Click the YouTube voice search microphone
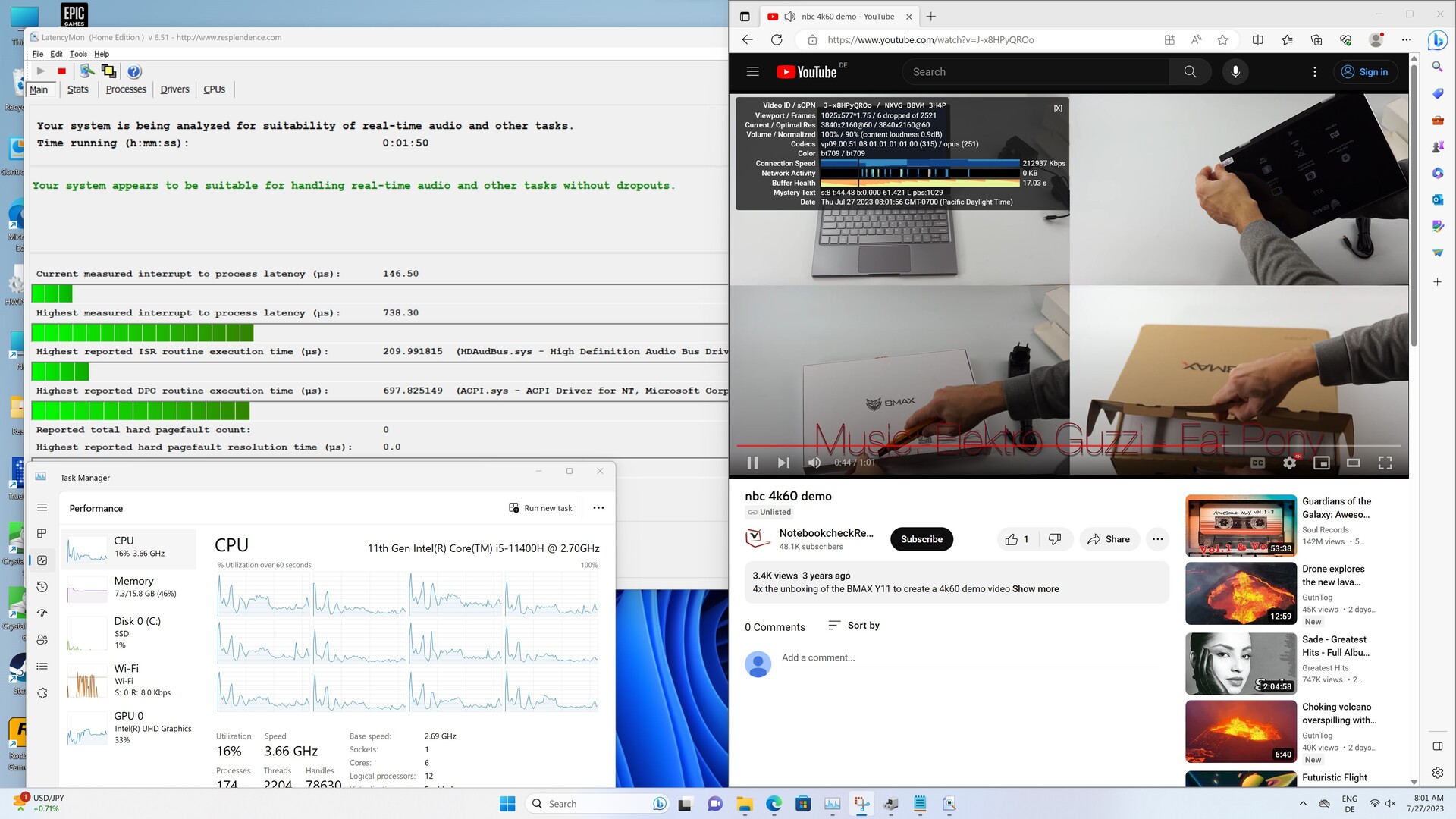Image resolution: width=1456 pixels, height=819 pixels. pos(1235,72)
